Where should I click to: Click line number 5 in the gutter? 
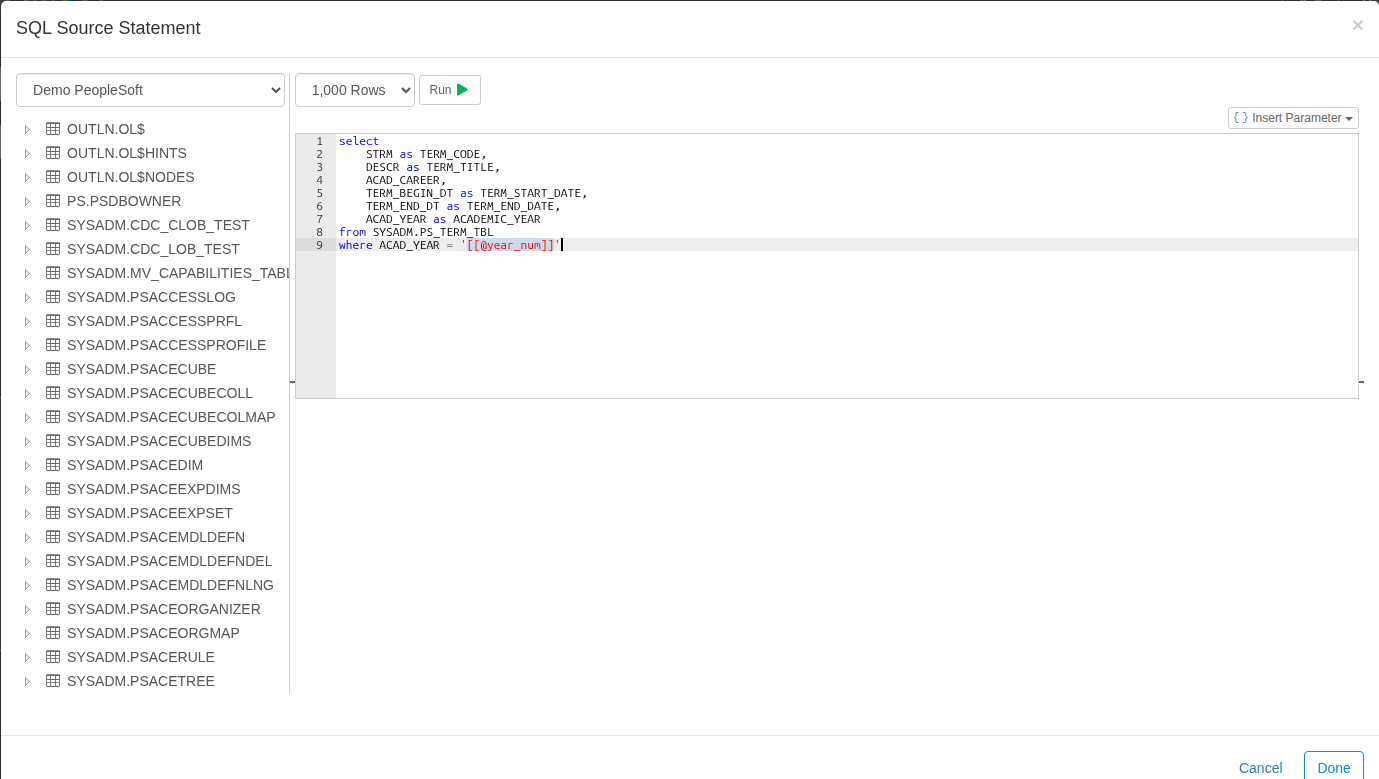tap(319, 193)
